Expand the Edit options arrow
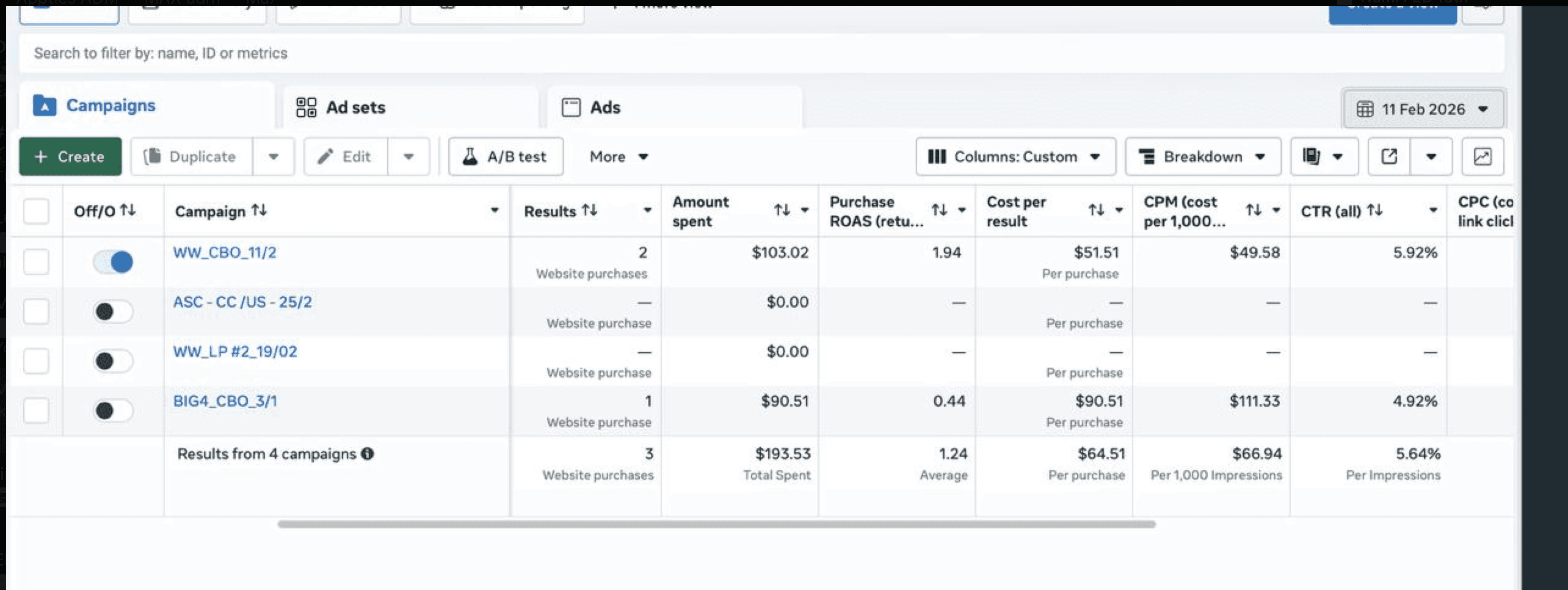1568x590 pixels. pos(408,156)
